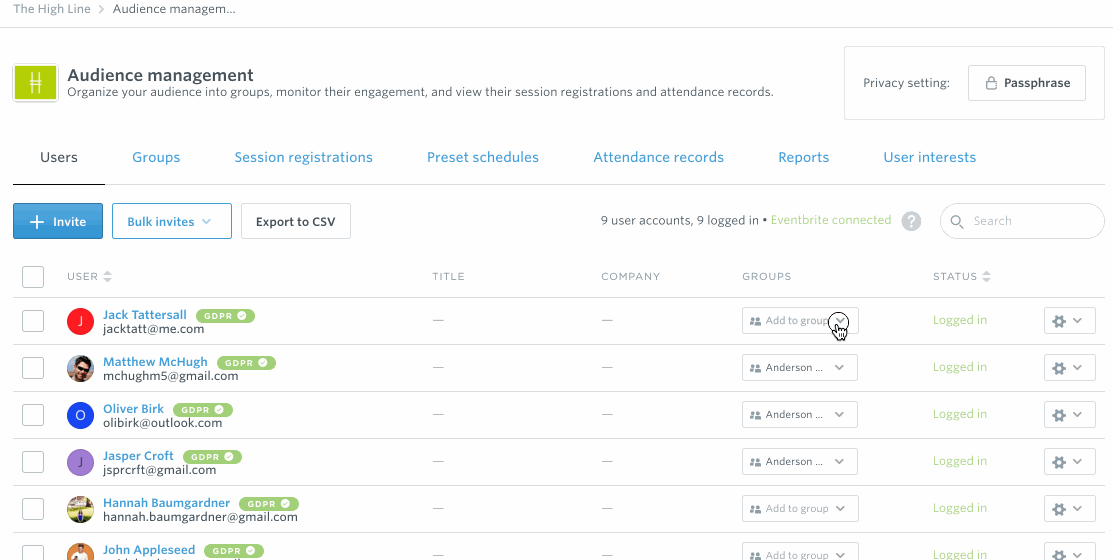Image resolution: width=1113 pixels, height=560 pixels.
Task: Open the gear menu for Jack Tattersall
Action: [x=1070, y=321]
